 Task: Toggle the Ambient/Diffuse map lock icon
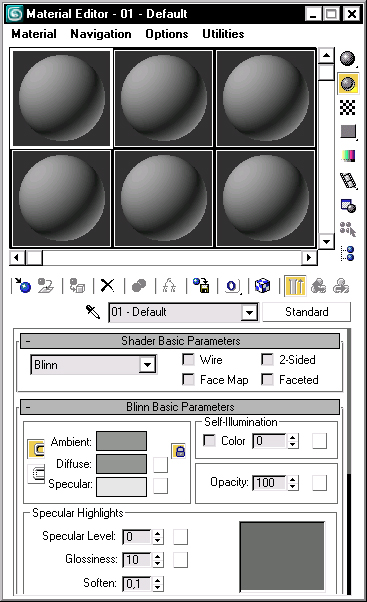pyautogui.click(x=179, y=451)
